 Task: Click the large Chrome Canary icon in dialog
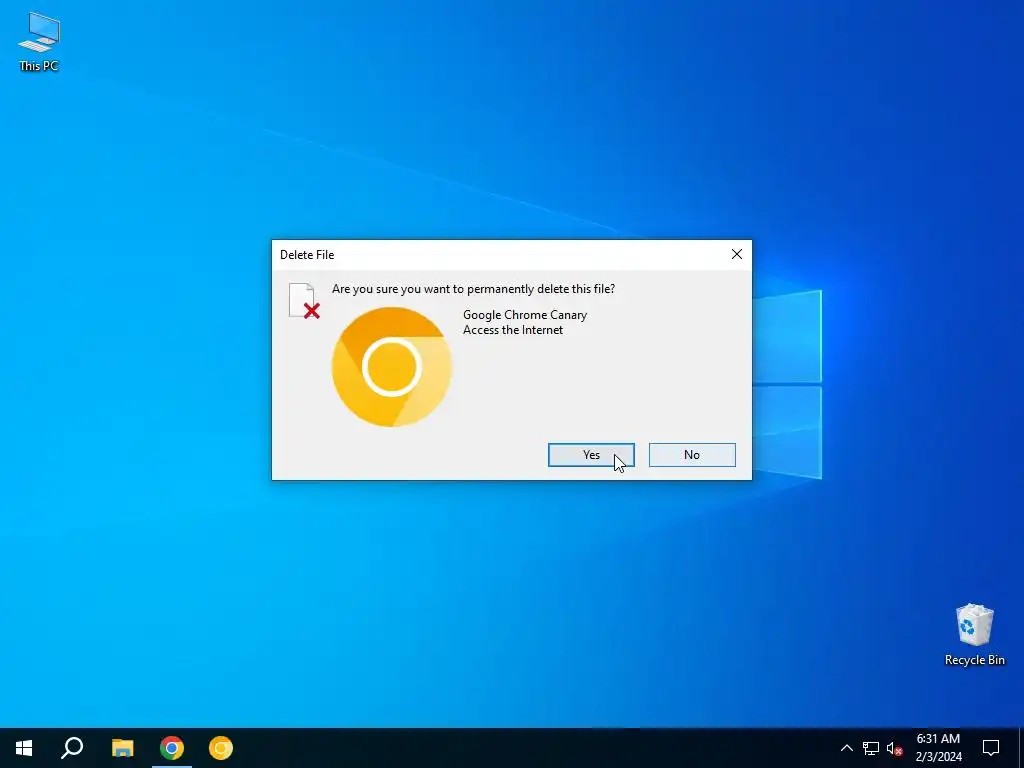click(x=392, y=367)
